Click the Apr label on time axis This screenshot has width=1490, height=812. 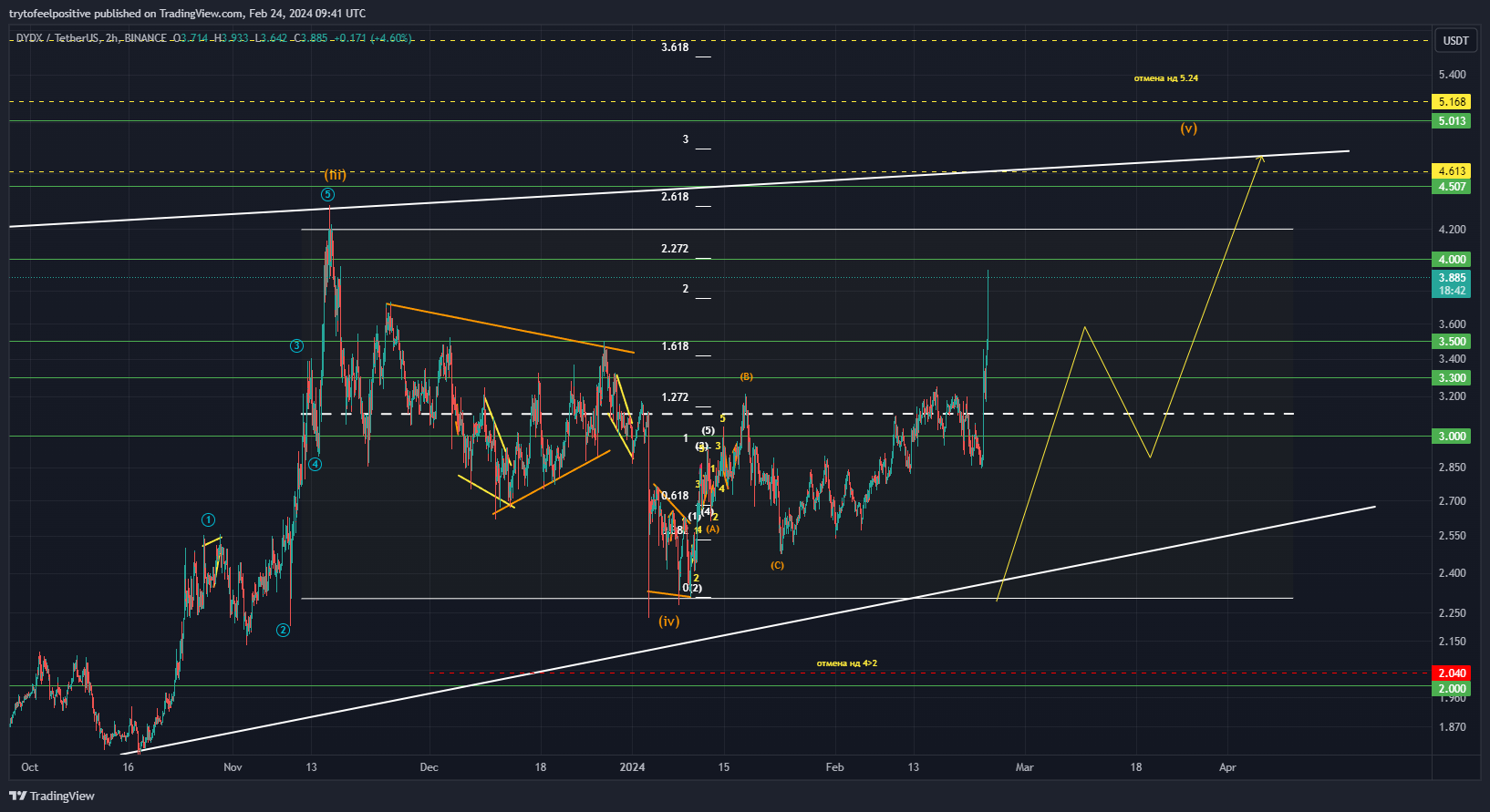click(1227, 767)
